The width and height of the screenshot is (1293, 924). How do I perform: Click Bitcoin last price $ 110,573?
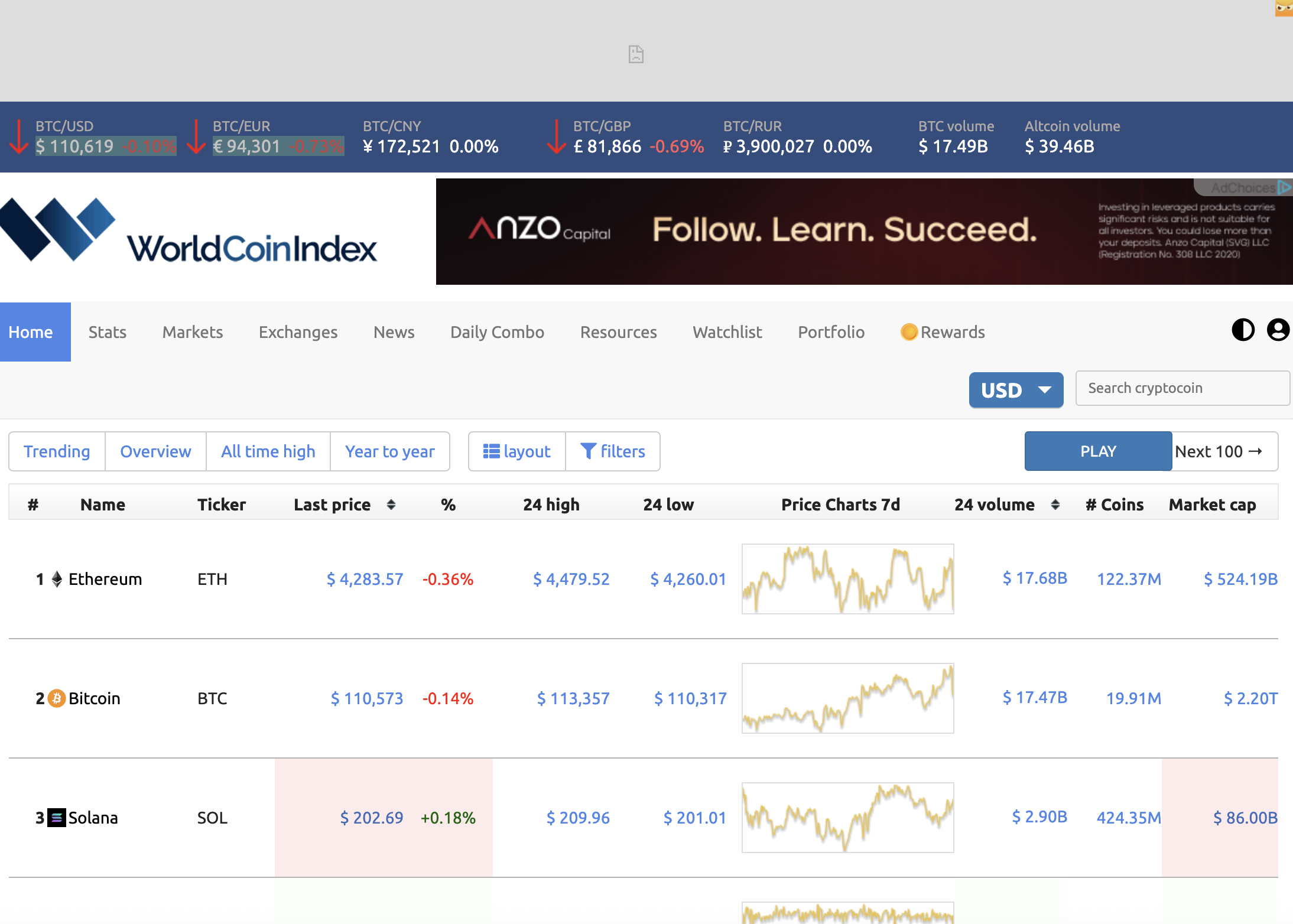(367, 698)
